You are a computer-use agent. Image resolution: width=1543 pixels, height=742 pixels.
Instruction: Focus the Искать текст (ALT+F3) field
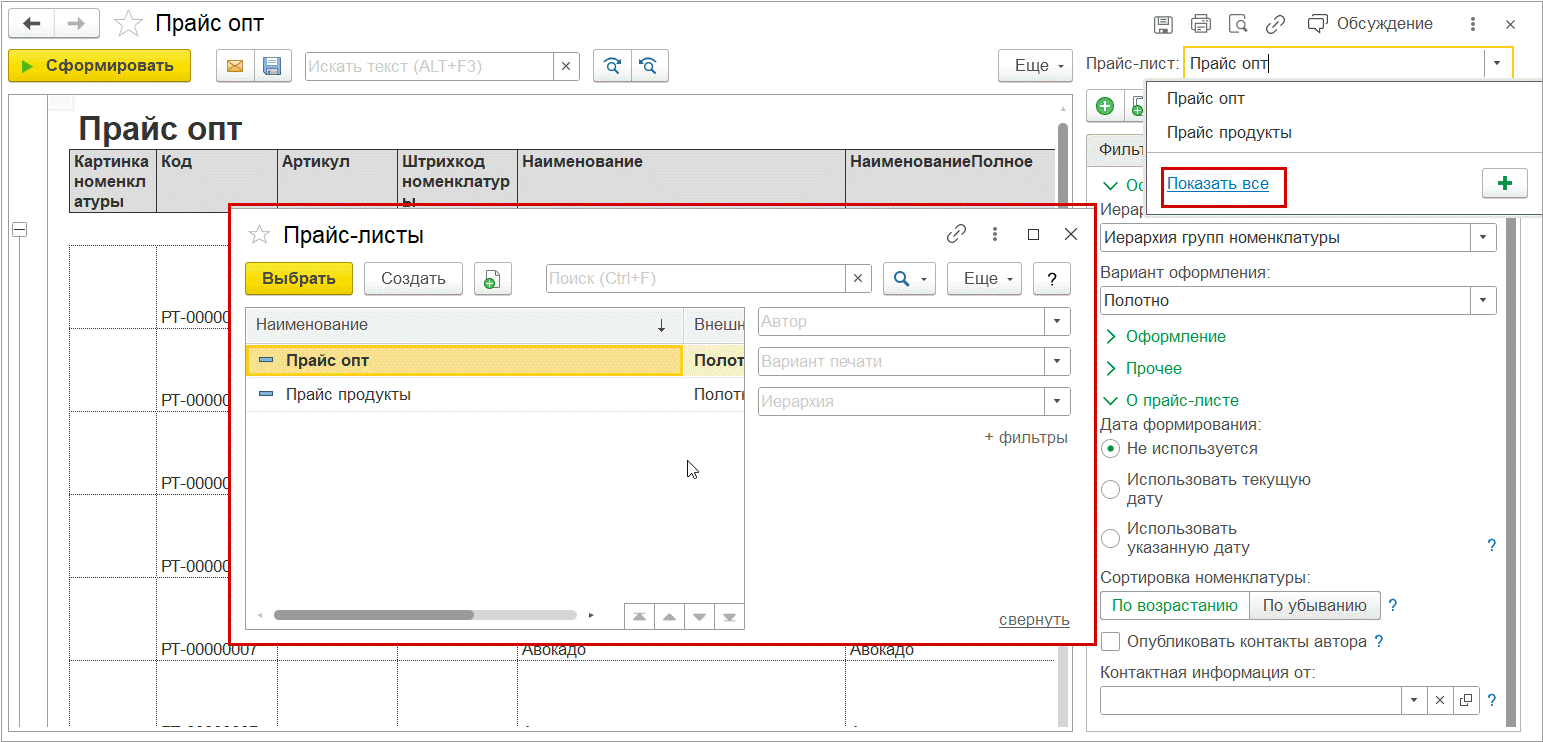click(x=429, y=66)
